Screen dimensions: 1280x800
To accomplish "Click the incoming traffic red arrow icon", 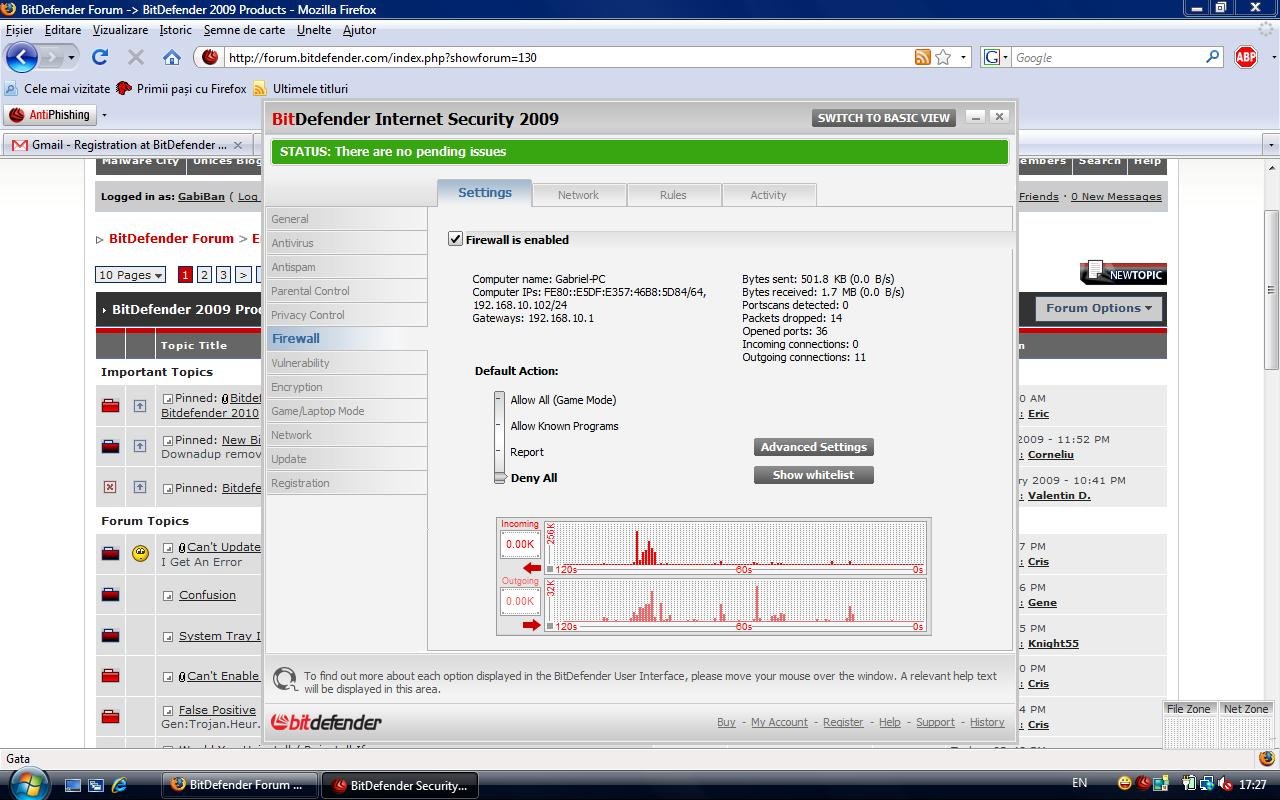I will pyautogui.click(x=531, y=568).
